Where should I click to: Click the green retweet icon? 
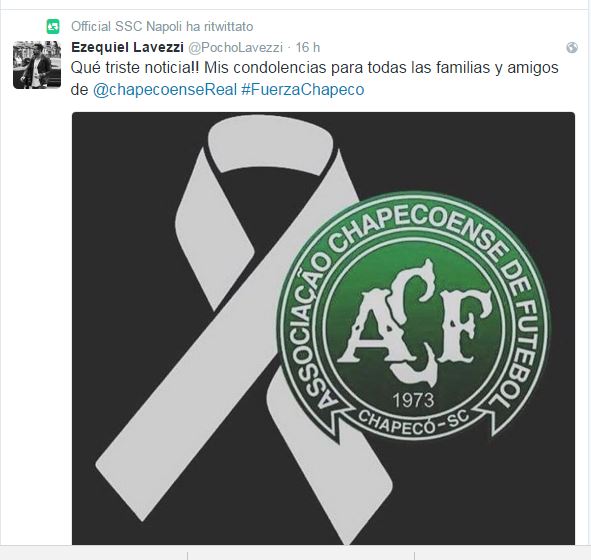tap(53, 27)
